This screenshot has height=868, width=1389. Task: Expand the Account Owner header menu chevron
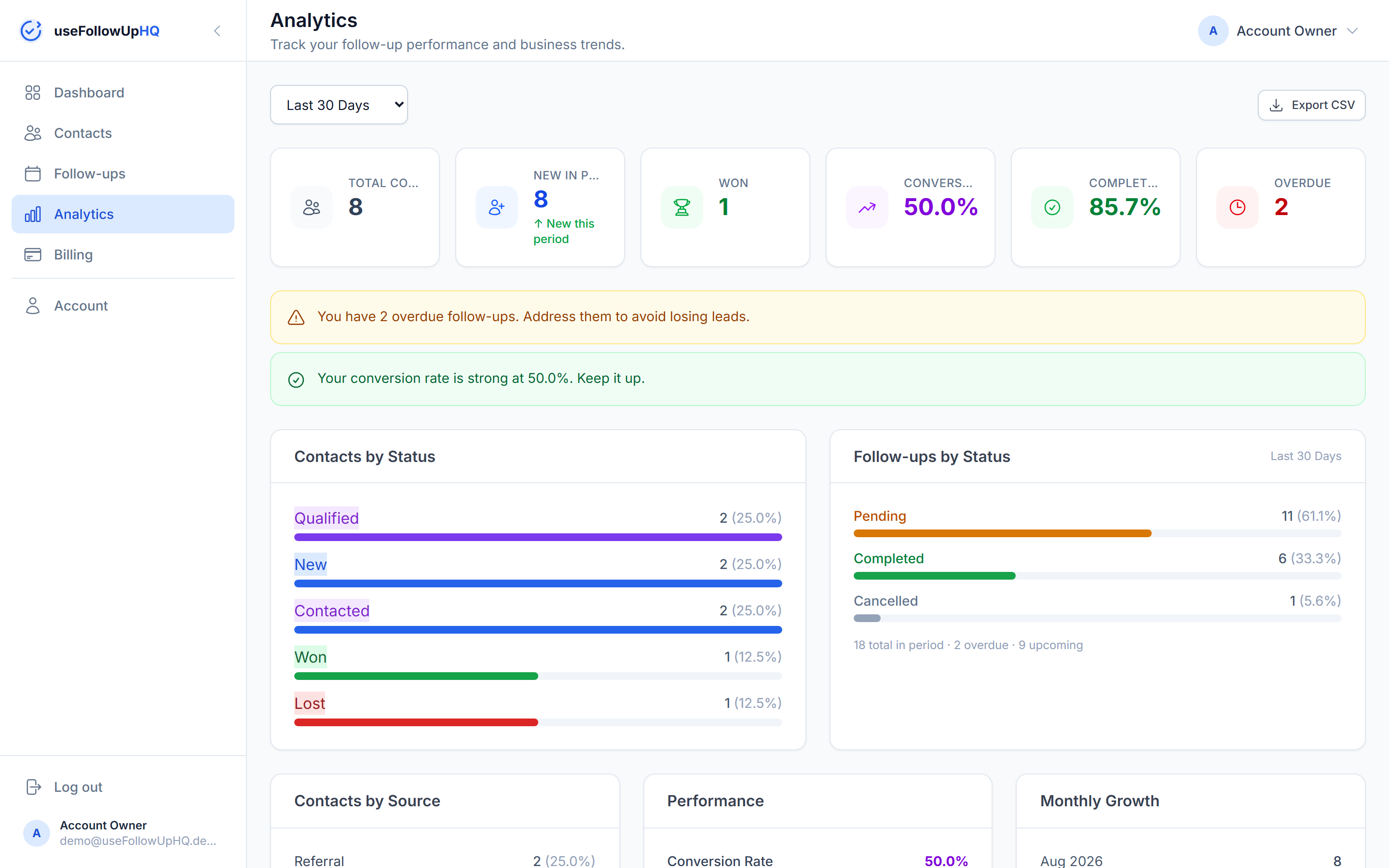coord(1352,31)
